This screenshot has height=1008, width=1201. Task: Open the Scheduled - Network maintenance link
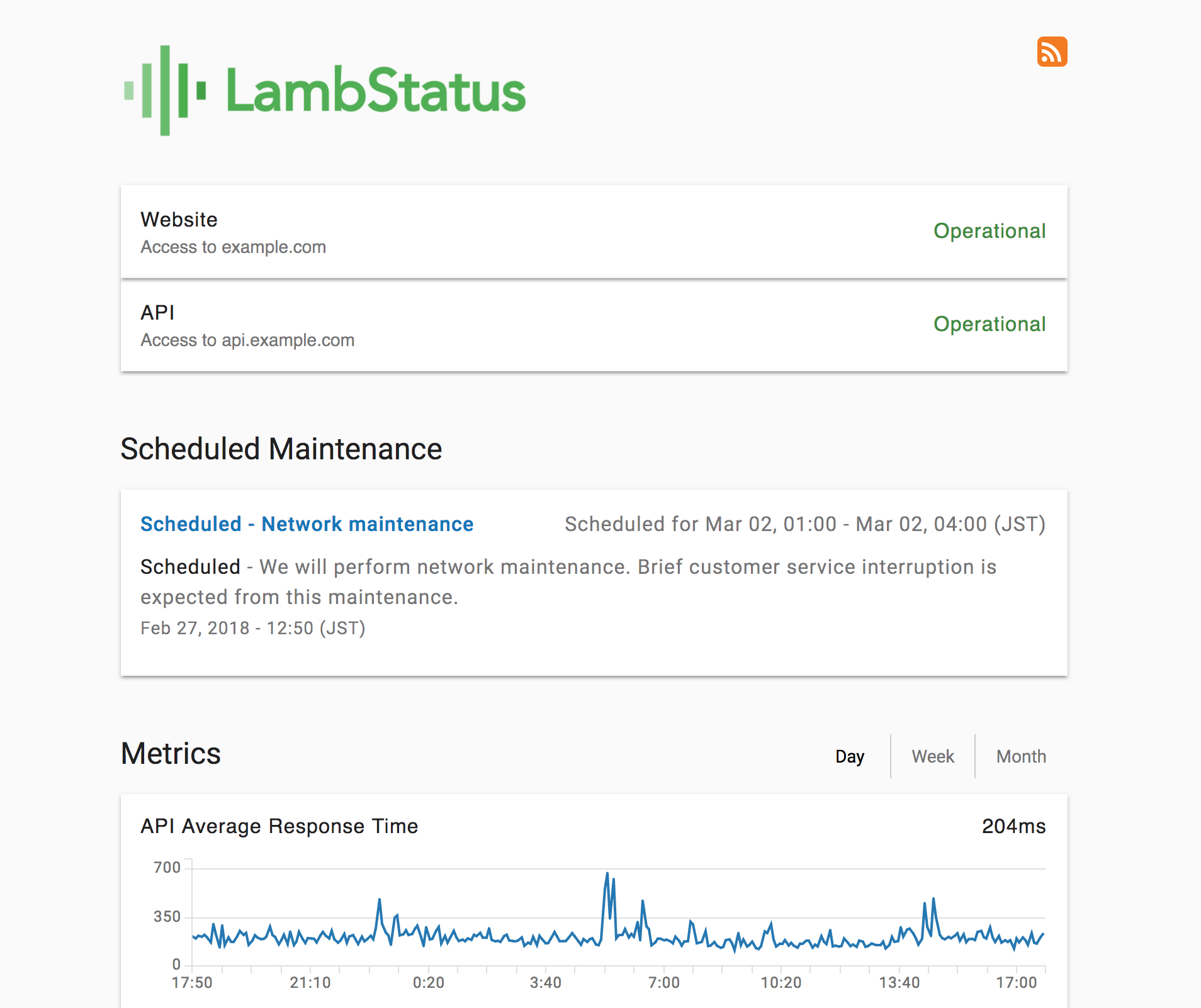(x=307, y=524)
